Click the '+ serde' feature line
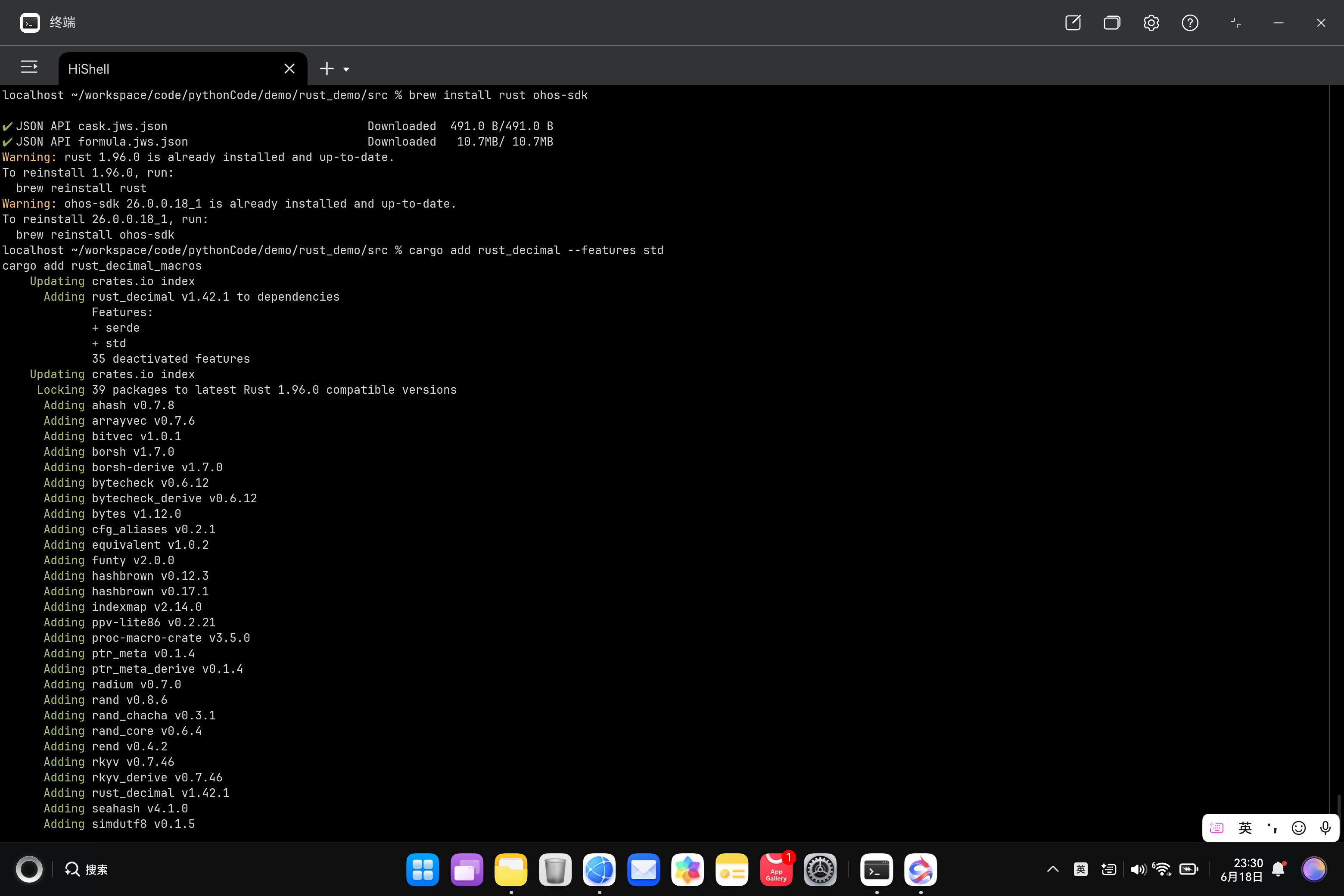This screenshot has height=896, width=1344. [x=115, y=327]
